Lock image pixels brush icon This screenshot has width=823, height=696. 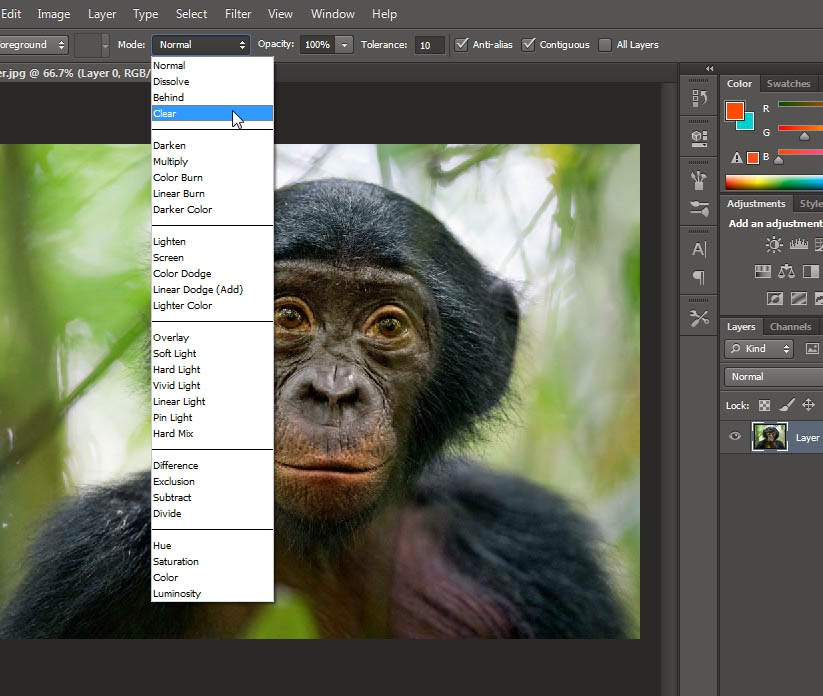tap(786, 405)
